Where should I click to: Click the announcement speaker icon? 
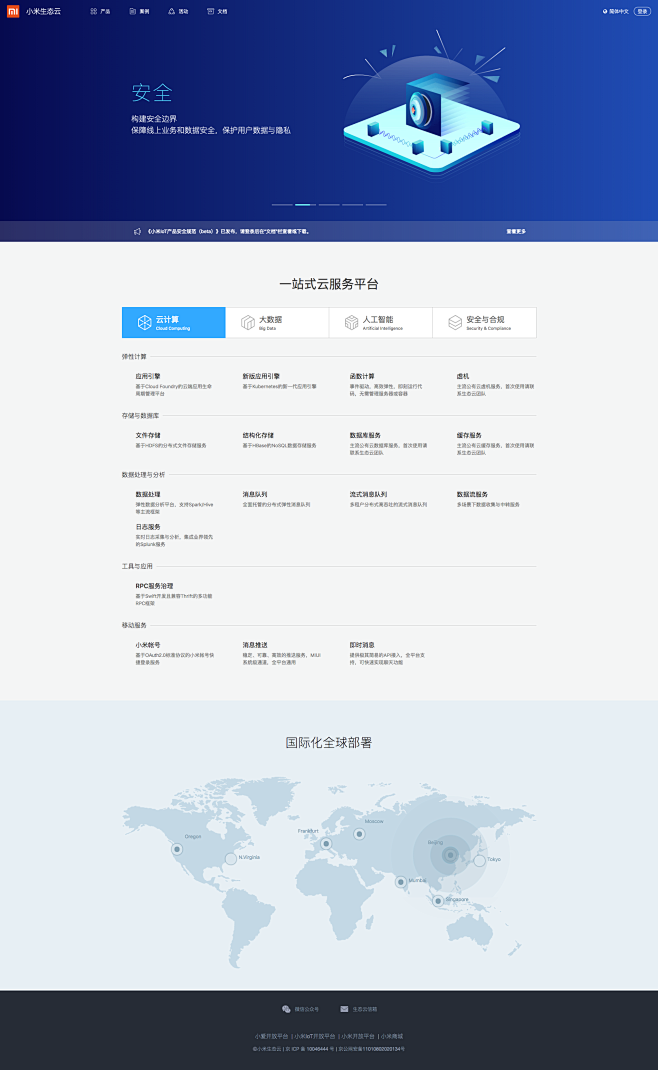137,231
